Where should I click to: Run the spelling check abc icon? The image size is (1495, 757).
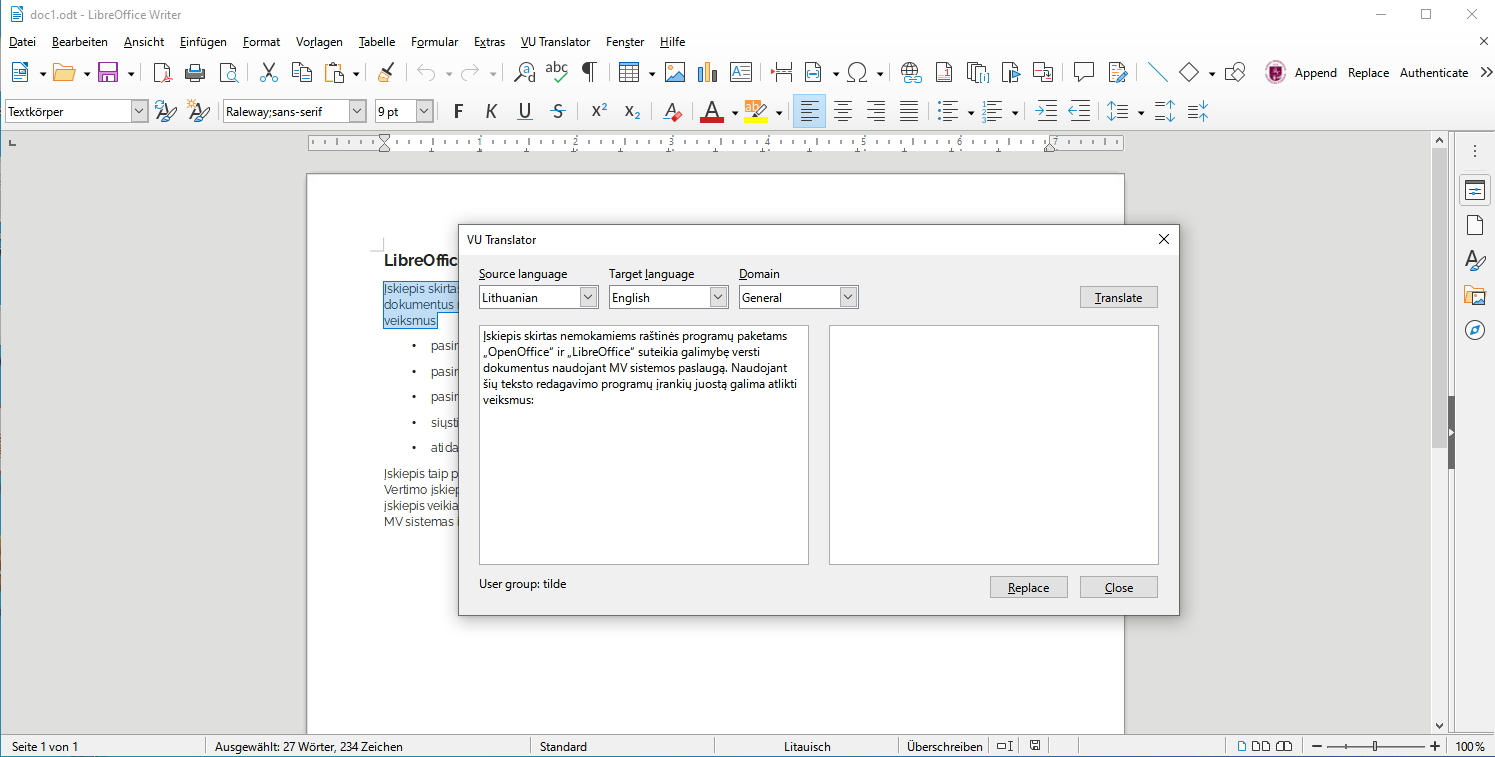(x=557, y=72)
